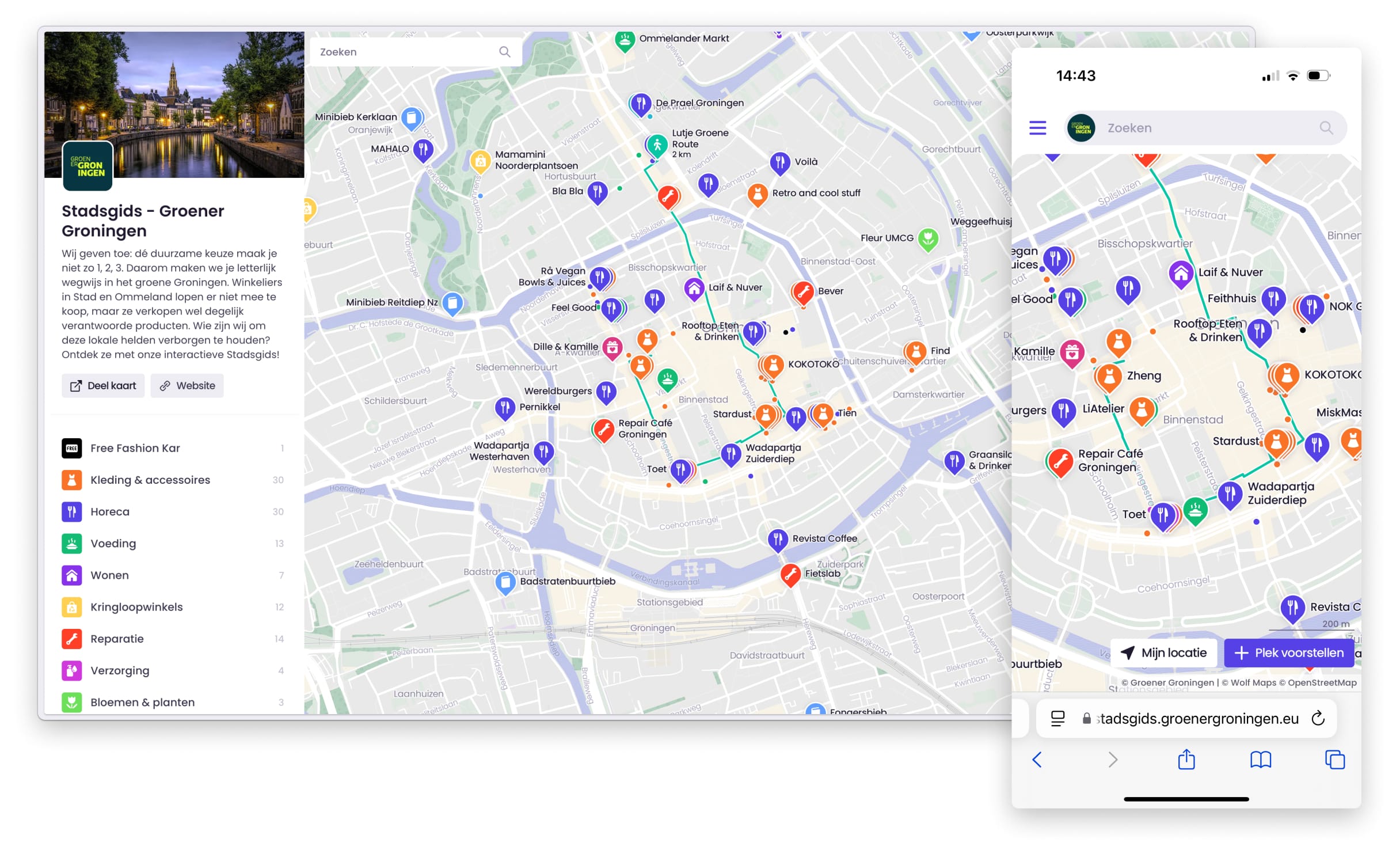The width and height of the screenshot is (1400, 850).
Task: Go back with the Safari back arrow
Action: coord(1037,760)
